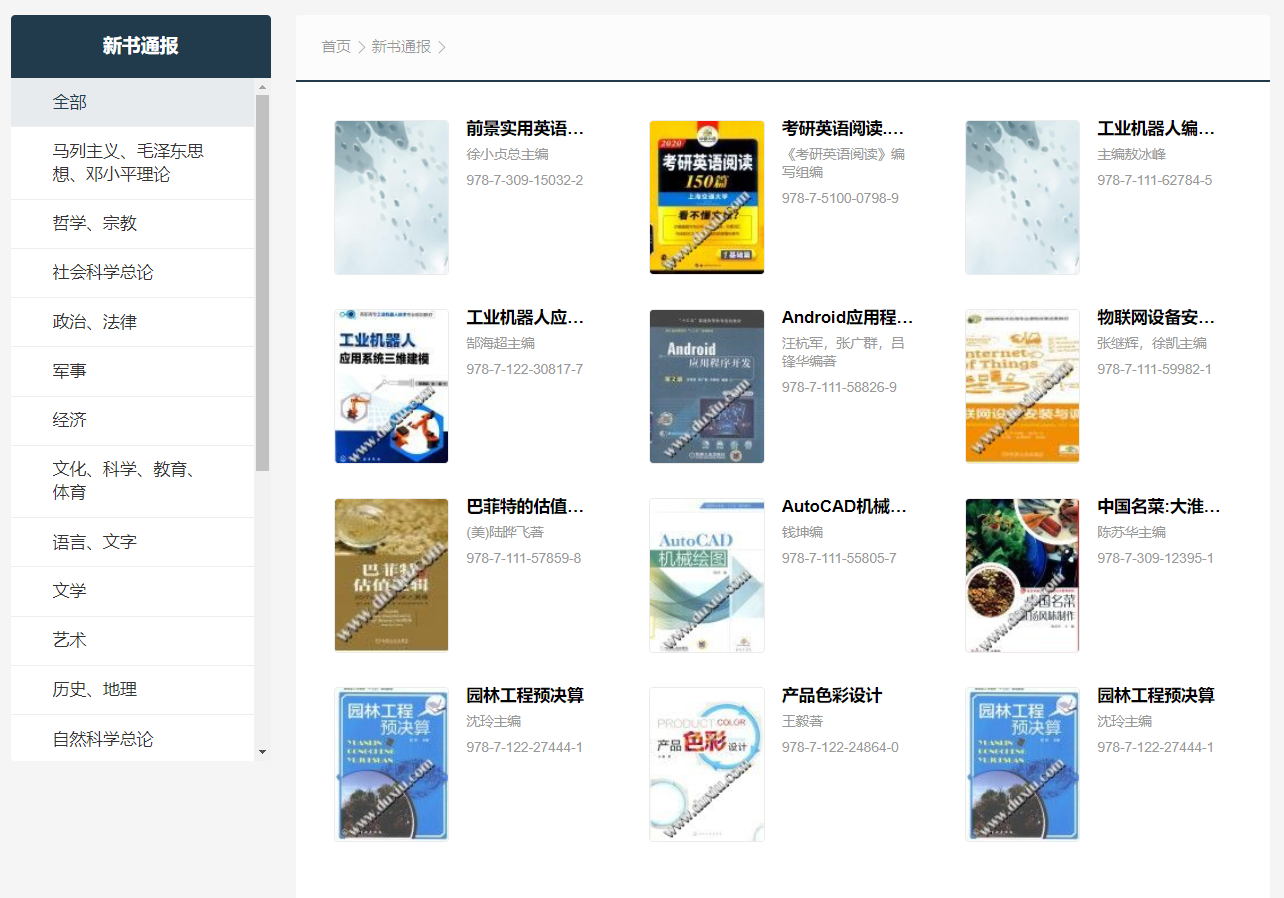Image resolution: width=1284 pixels, height=898 pixels.
Task: Select the 文学 sidebar category
Action: click(x=70, y=590)
